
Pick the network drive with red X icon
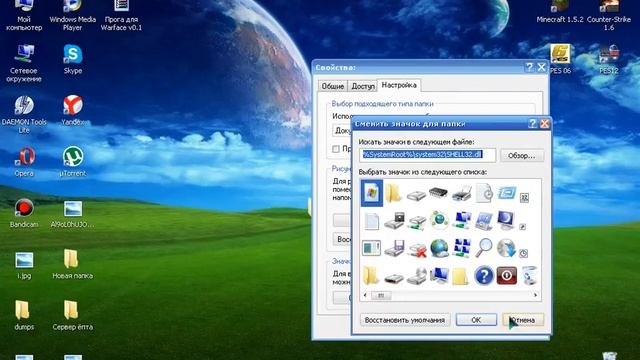417,249
